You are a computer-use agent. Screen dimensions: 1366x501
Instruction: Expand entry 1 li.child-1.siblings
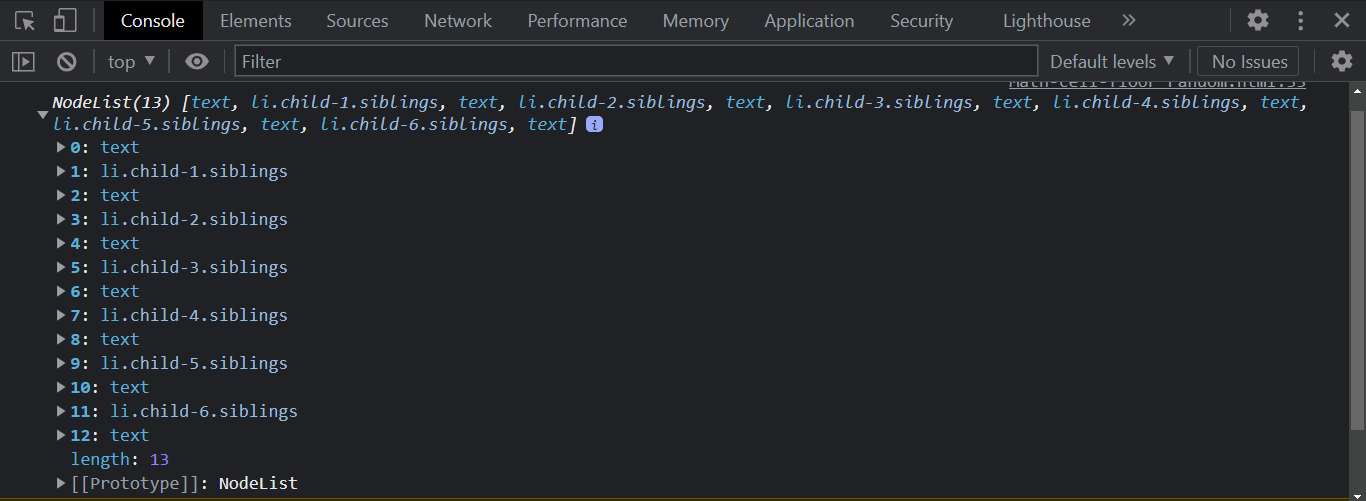pyautogui.click(x=62, y=171)
